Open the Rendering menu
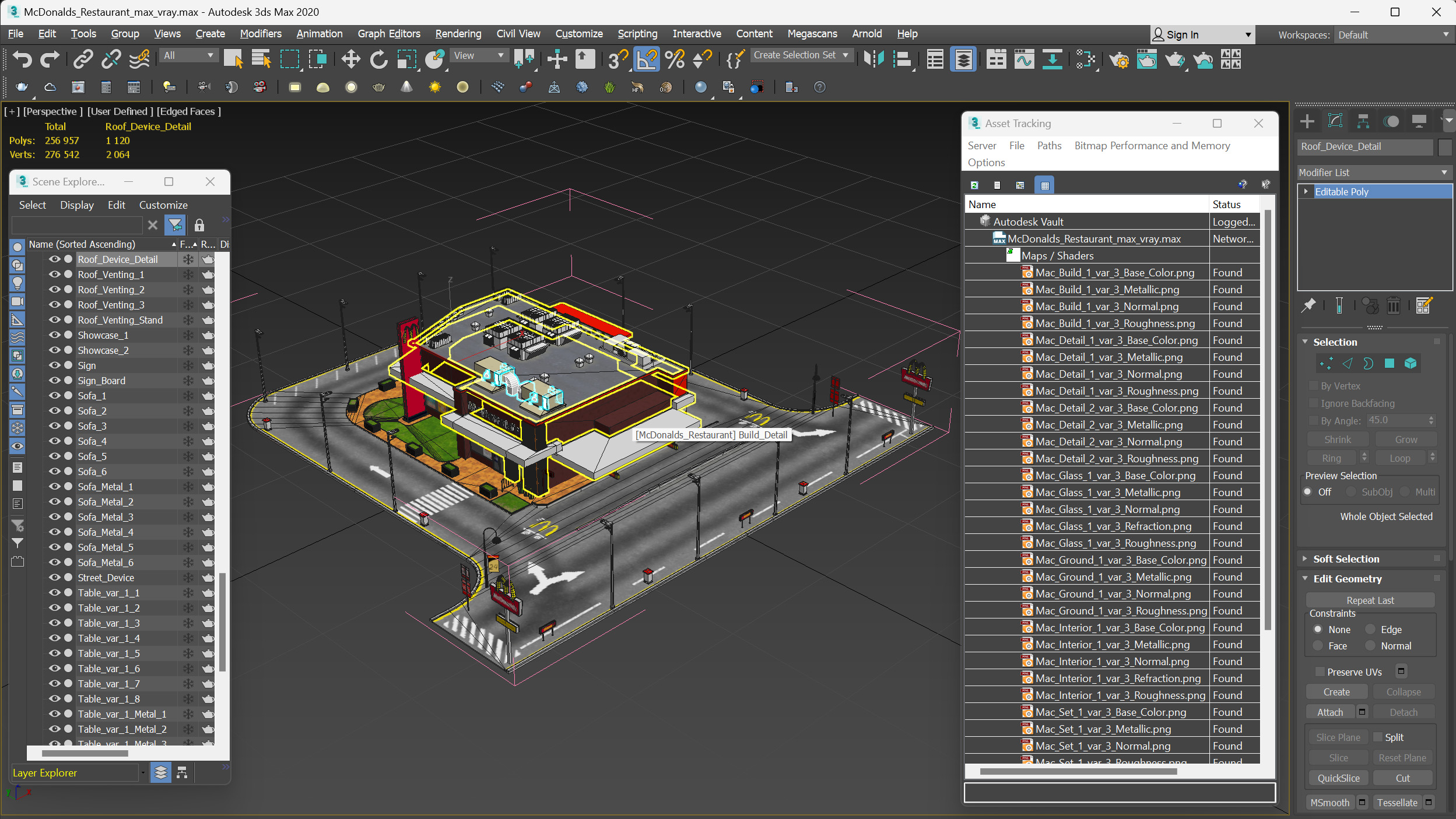The image size is (1456, 819). 458,34
